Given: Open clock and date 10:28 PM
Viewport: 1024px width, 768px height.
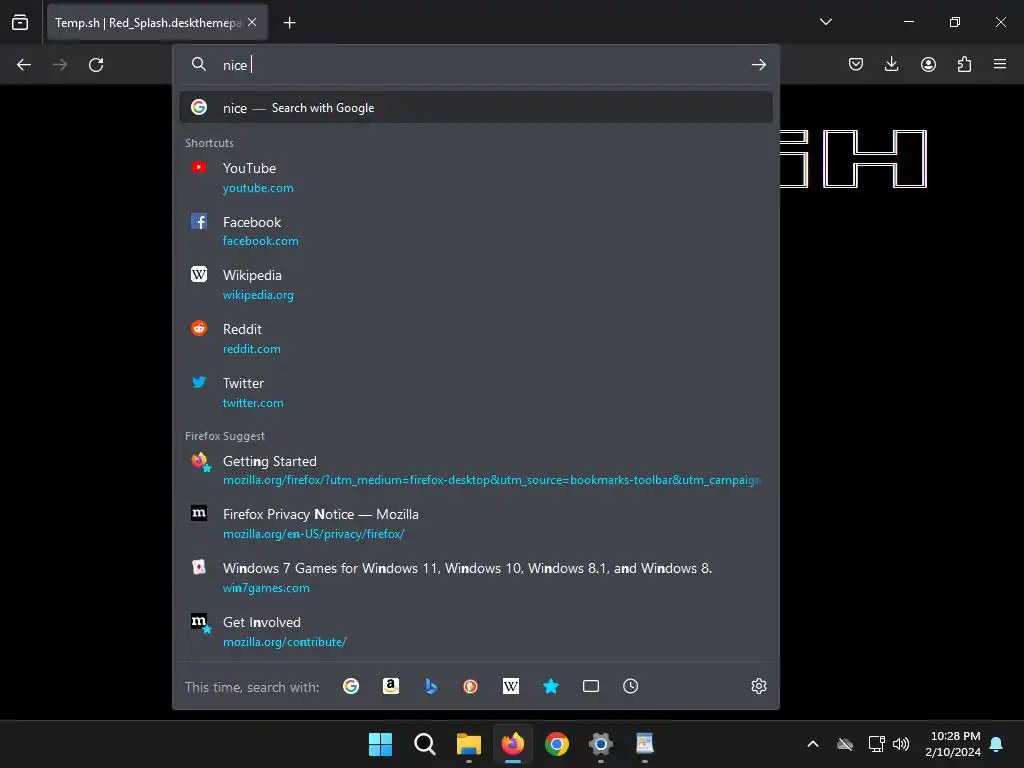Looking at the screenshot, I should pos(953,744).
